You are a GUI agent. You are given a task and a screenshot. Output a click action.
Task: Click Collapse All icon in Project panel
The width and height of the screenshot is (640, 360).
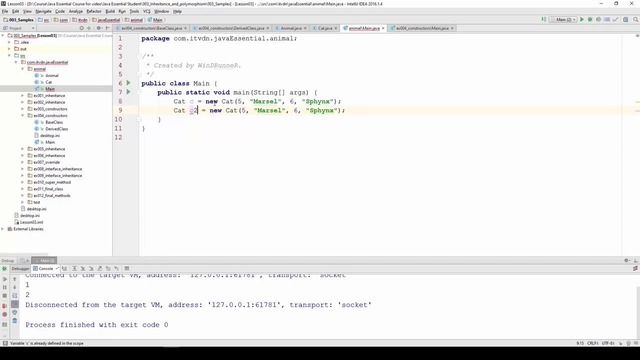point(89,28)
